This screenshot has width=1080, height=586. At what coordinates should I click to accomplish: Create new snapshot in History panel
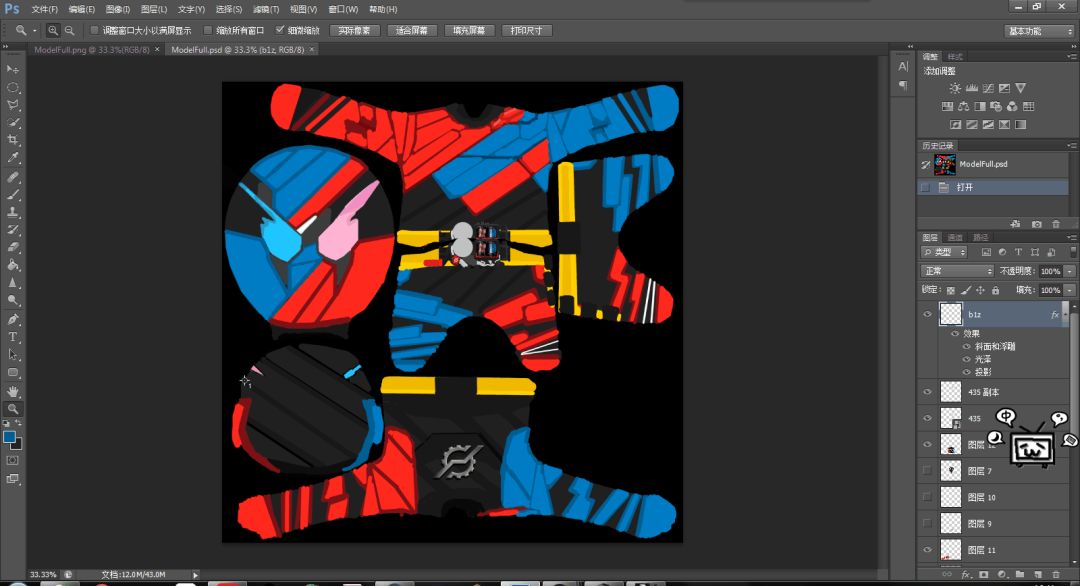pos(1037,224)
